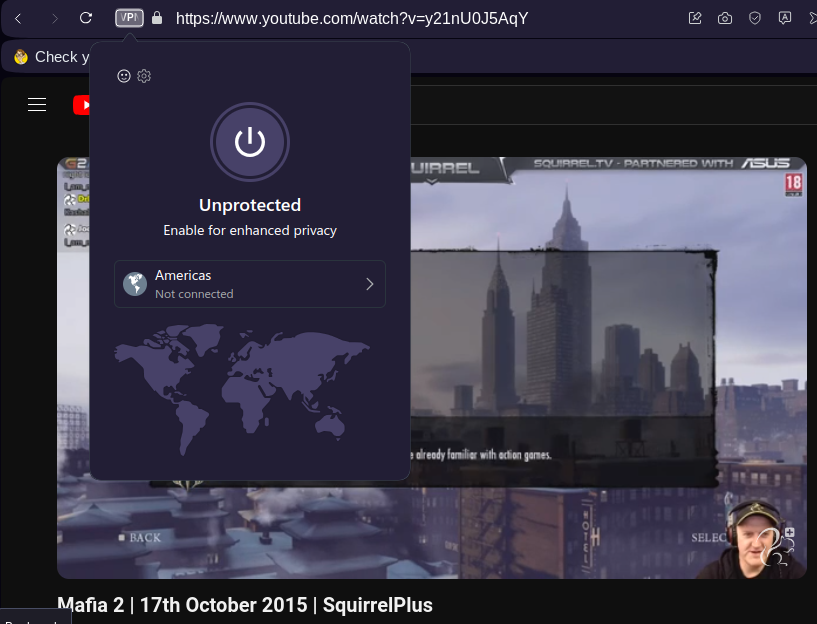The image size is (817, 624).
Task: Open the edit/pinboard icon in address bar
Action: [695, 18]
